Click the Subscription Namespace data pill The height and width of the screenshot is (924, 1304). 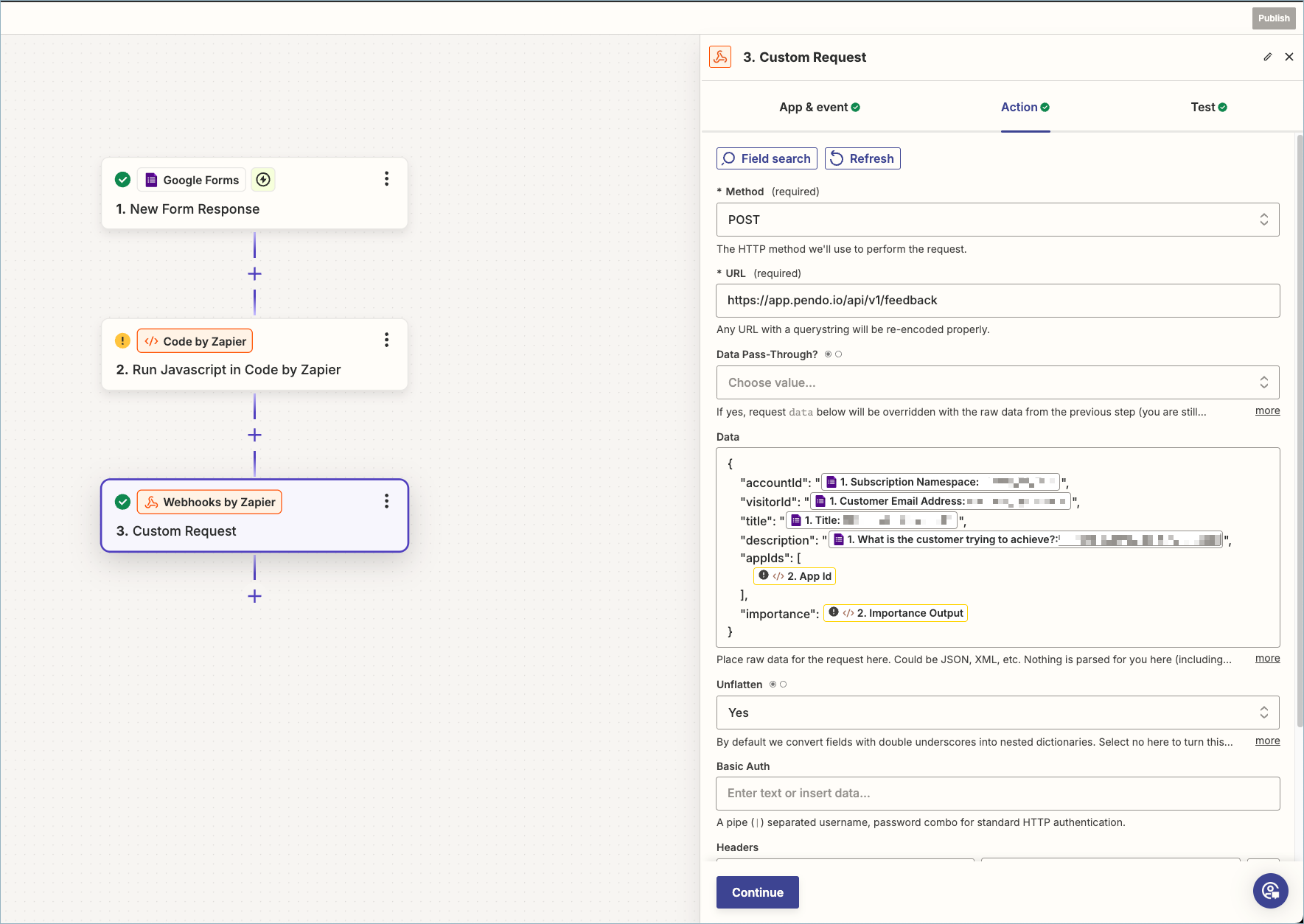click(941, 482)
